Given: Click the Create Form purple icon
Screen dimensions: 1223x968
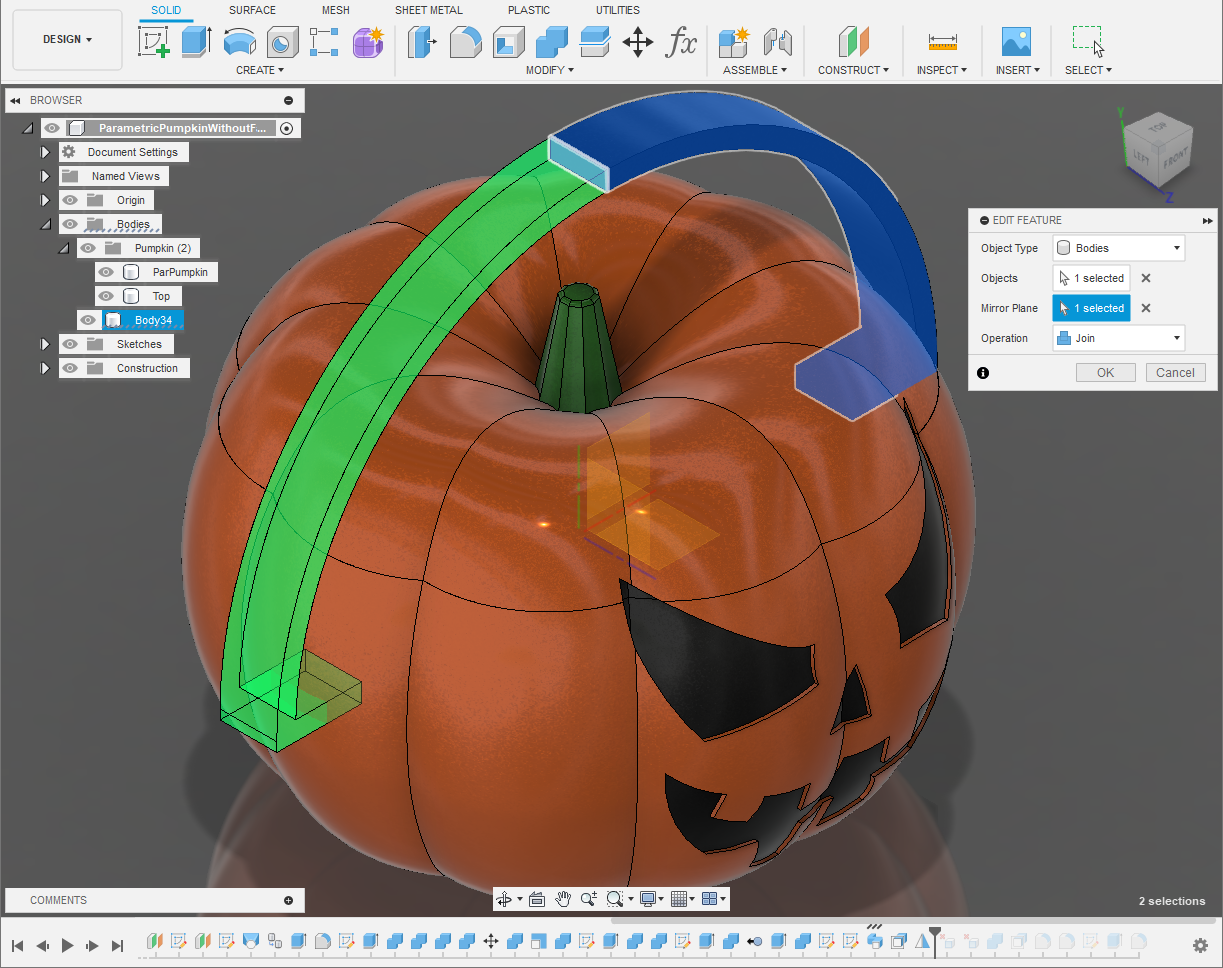Looking at the screenshot, I should coord(368,42).
